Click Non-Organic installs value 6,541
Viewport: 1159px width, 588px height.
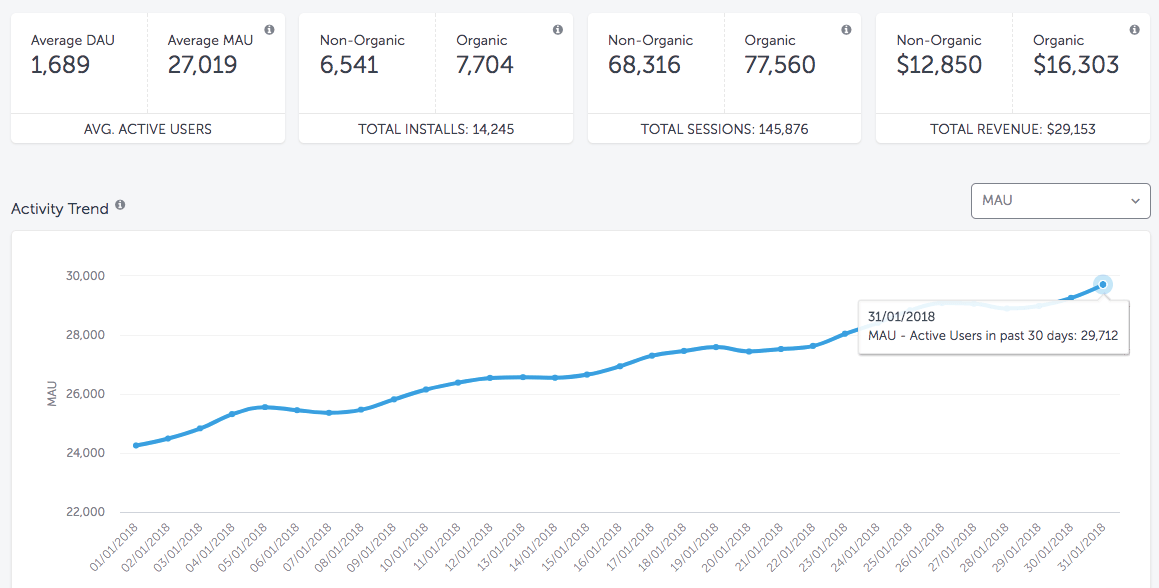(x=349, y=65)
